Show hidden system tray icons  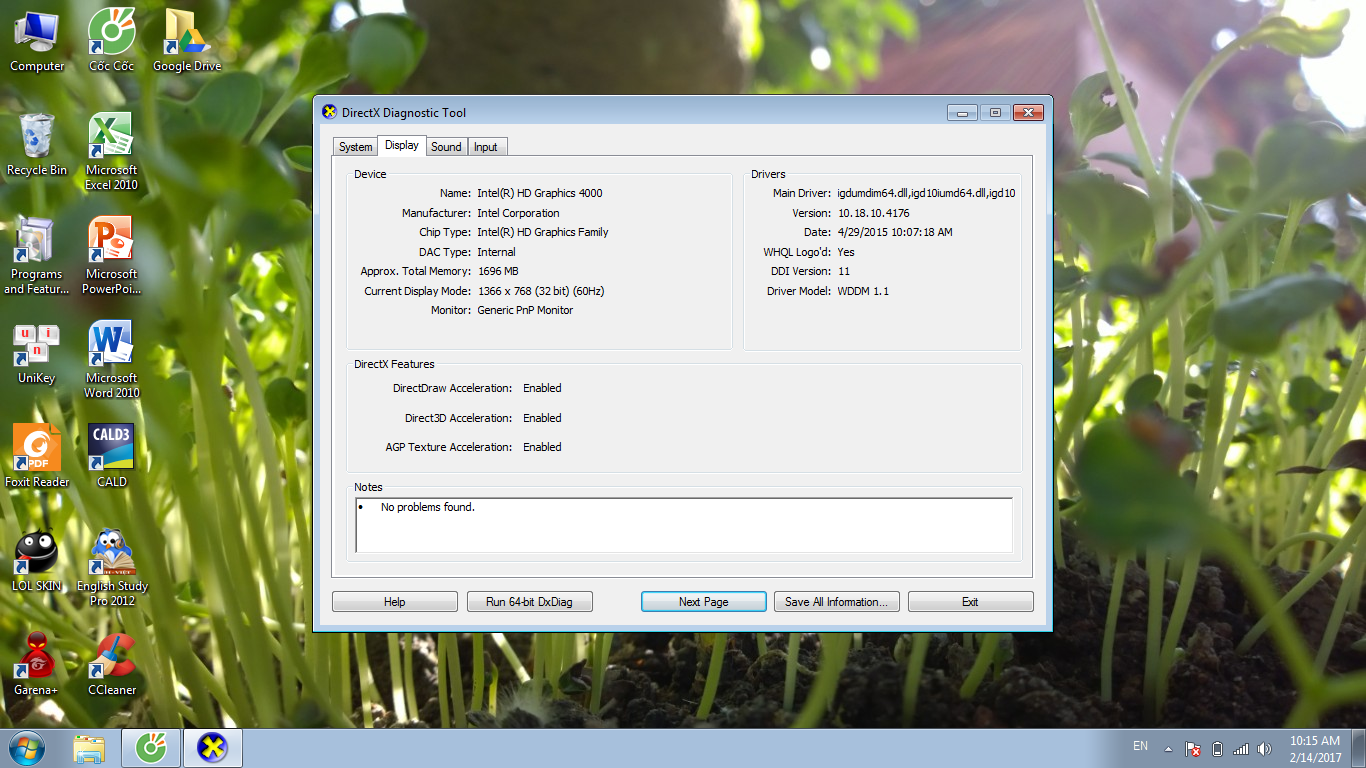[1167, 748]
